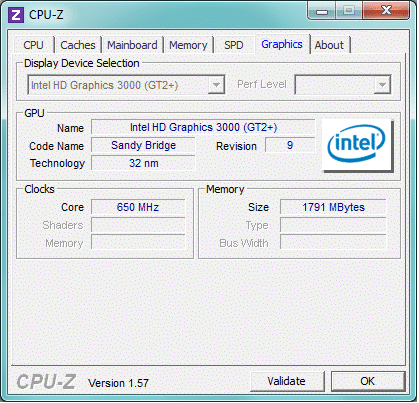Click the Code Name label
This screenshot has height=403, width=419.
coord(56,146)
